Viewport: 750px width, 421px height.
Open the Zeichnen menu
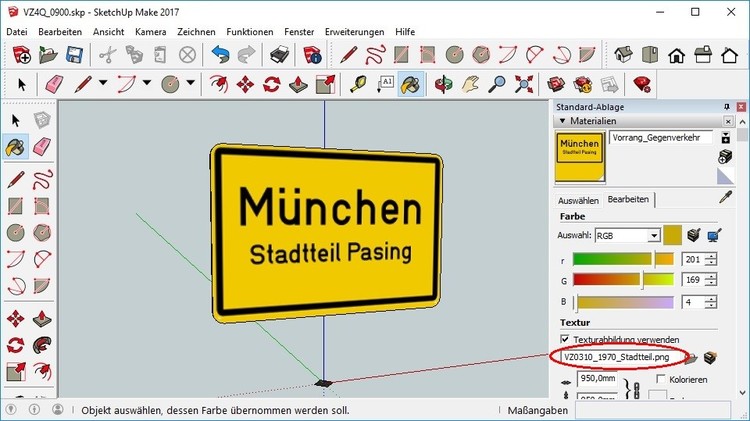click(x=196, y=32)
